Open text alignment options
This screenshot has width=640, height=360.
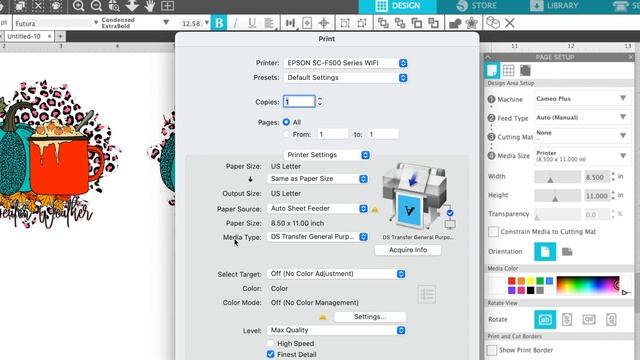(269, 23)
